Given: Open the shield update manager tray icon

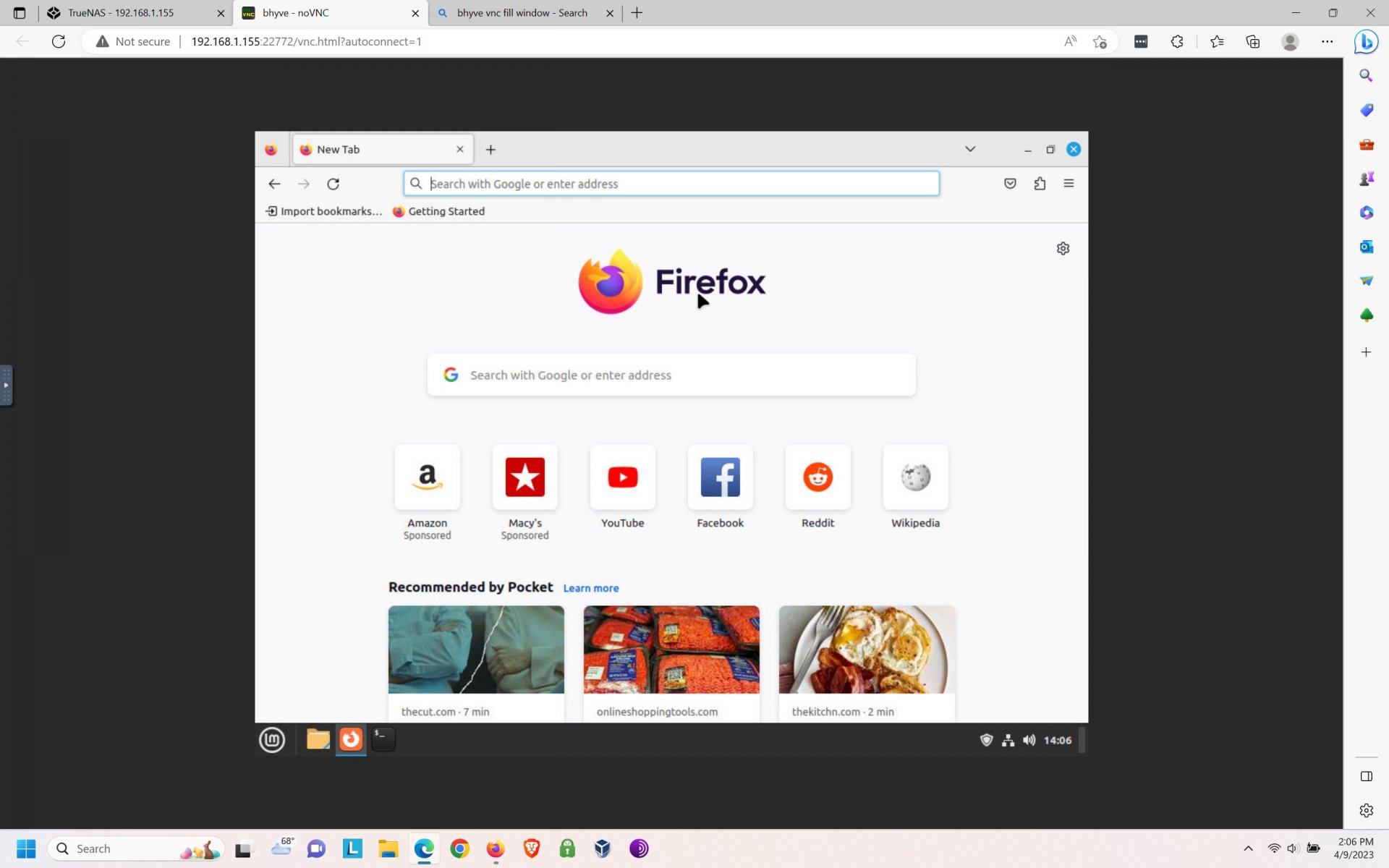Looking at the screenshot, I should tap(986, 740).
